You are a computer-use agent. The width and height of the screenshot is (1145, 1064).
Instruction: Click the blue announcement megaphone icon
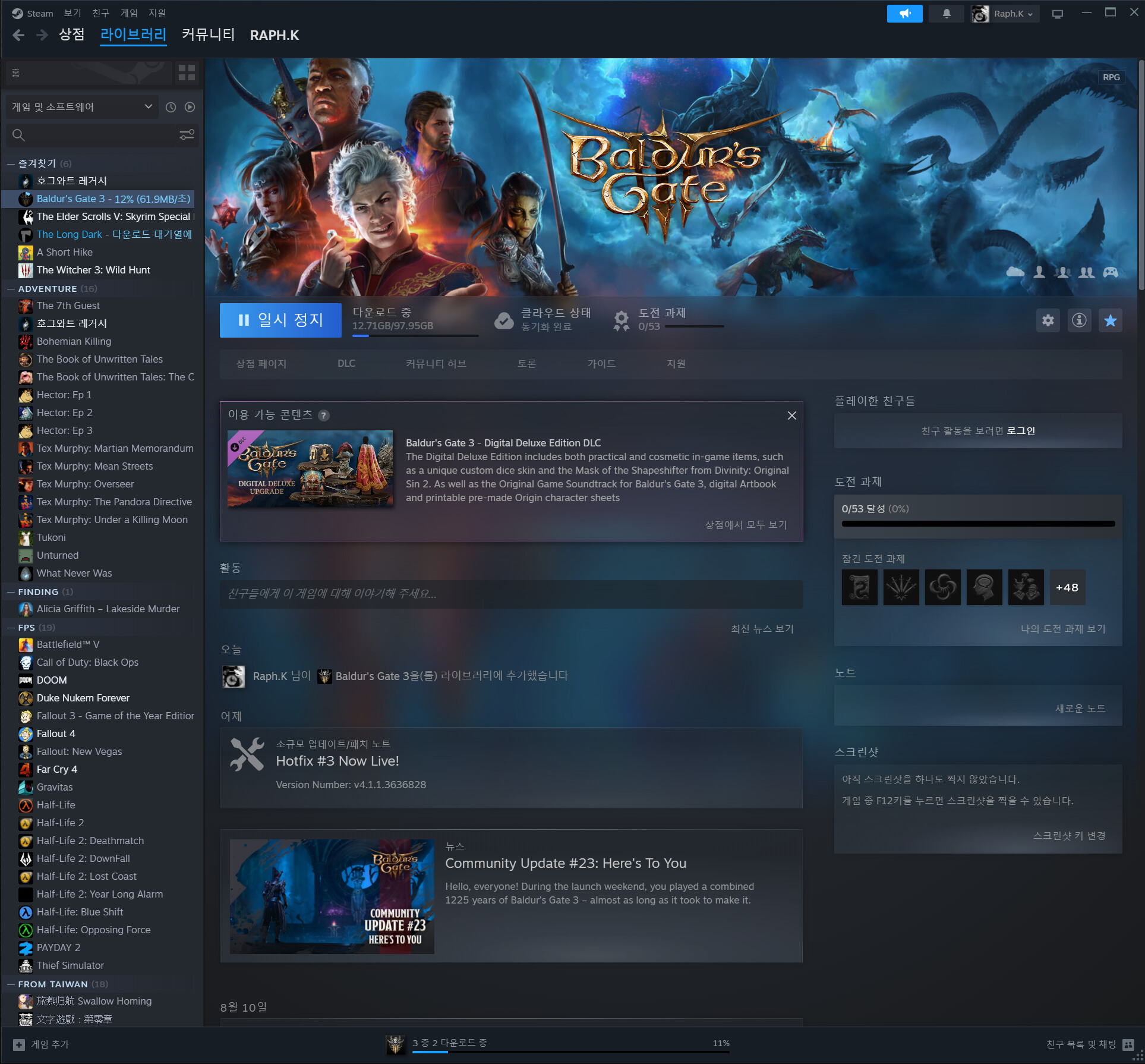pyautogui.click(x=904, y=13)
